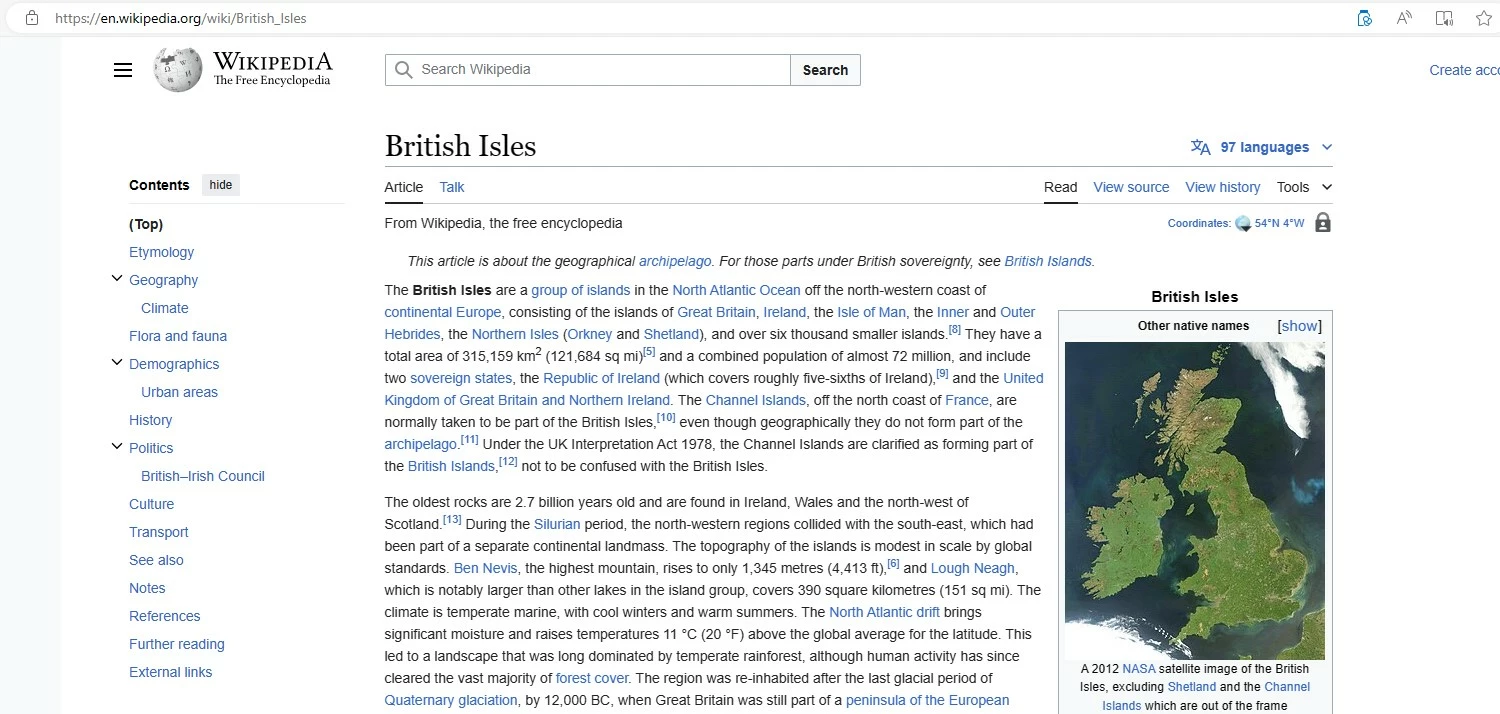Collapse the Demographics section in contents
The height and width of the screenshot is (714, 1500).
point(117,363)
